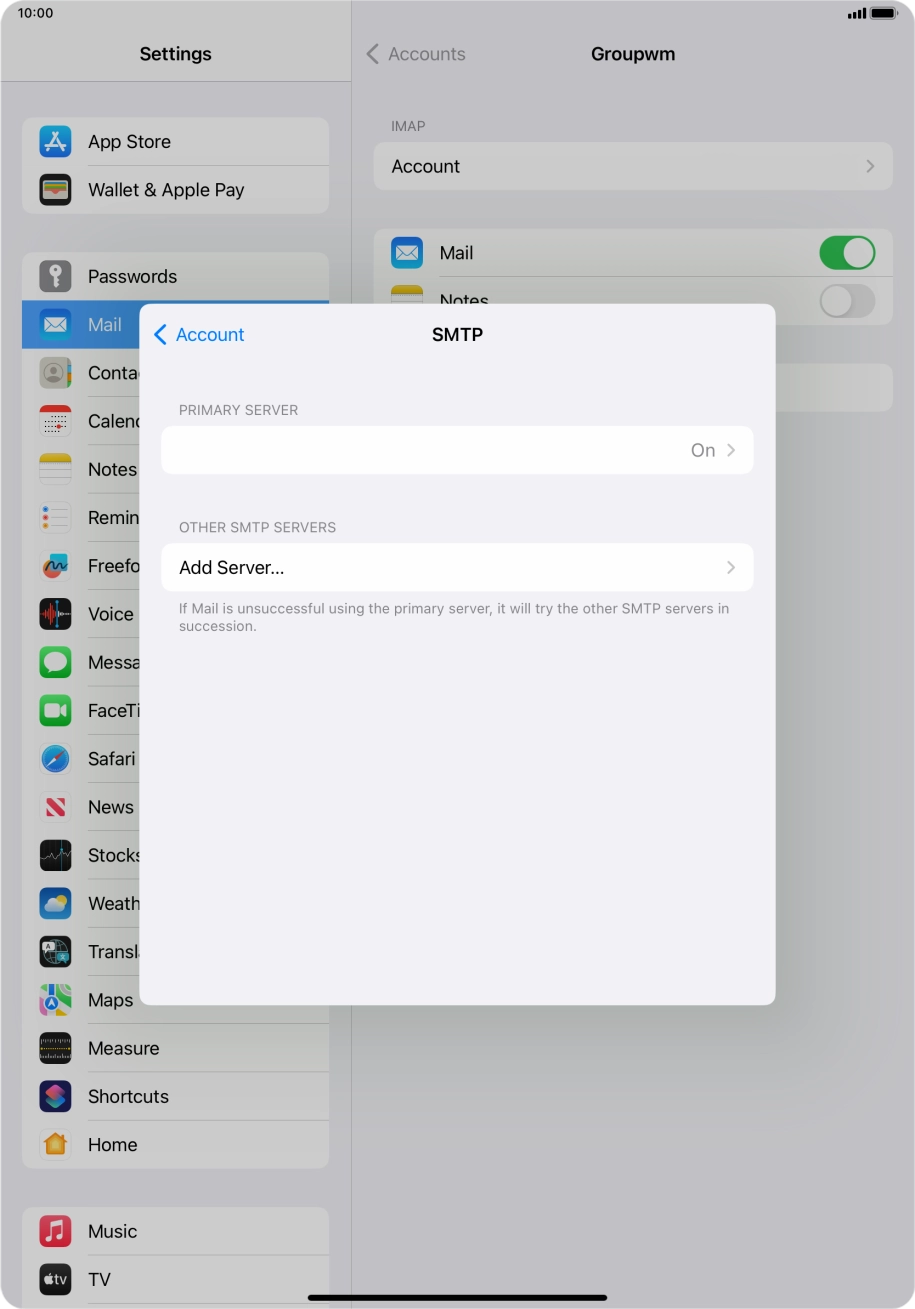Open the primary server row chevron
Image resolution: width=915 pixels, height=1309 pixels.
731,450
